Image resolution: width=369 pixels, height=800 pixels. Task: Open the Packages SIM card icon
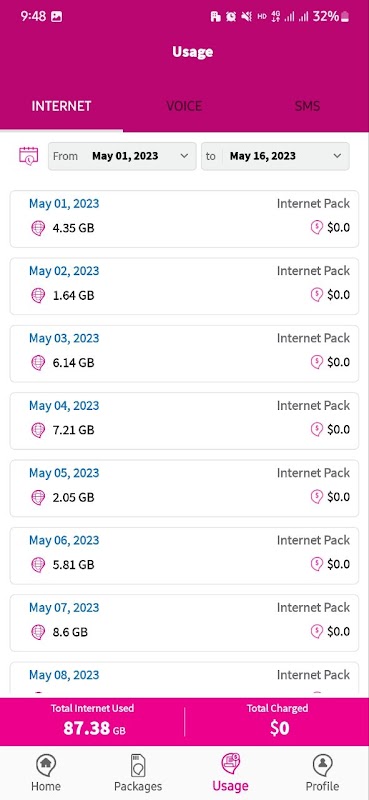coord(138,766)
